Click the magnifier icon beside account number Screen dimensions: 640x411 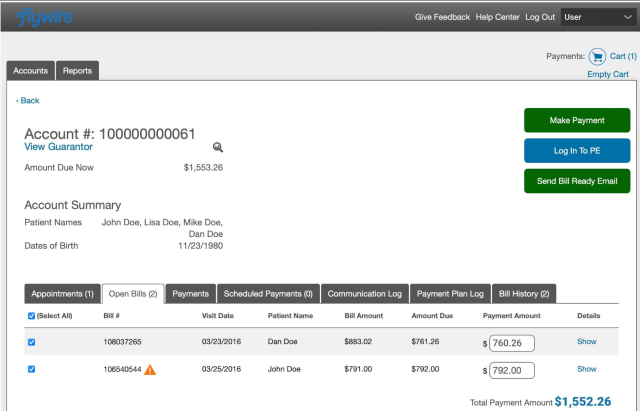coord(218,147)
